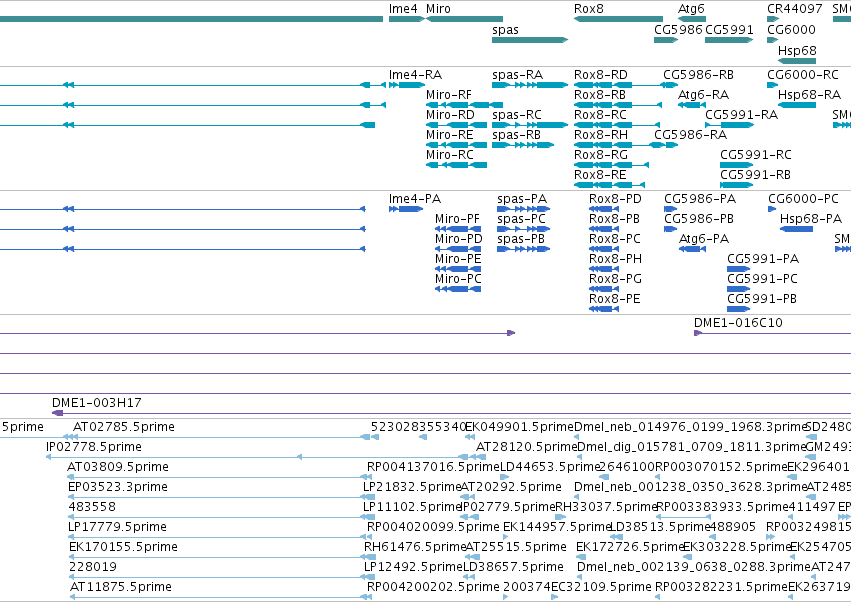Click transcript label "CG6000-RC"
The width and height of the screenshot is (851, 602).
click(x=803, y=75)
